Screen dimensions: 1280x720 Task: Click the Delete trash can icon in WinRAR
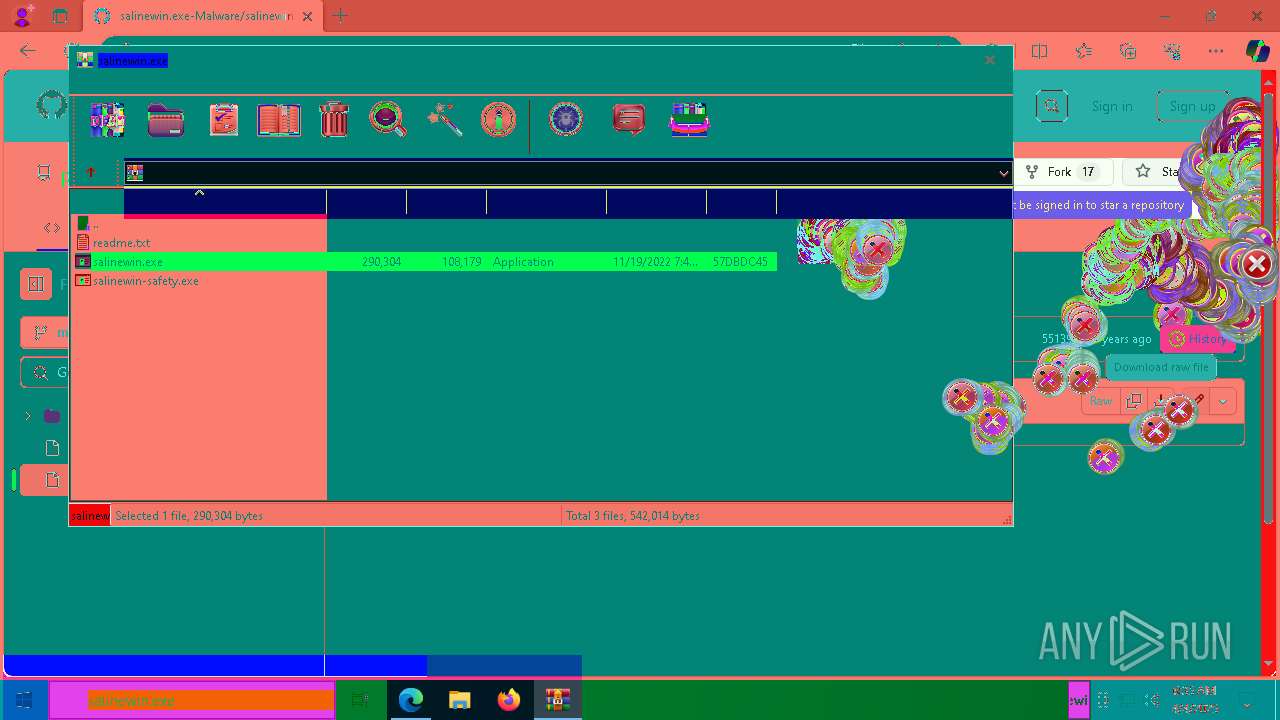click(334, 120)
